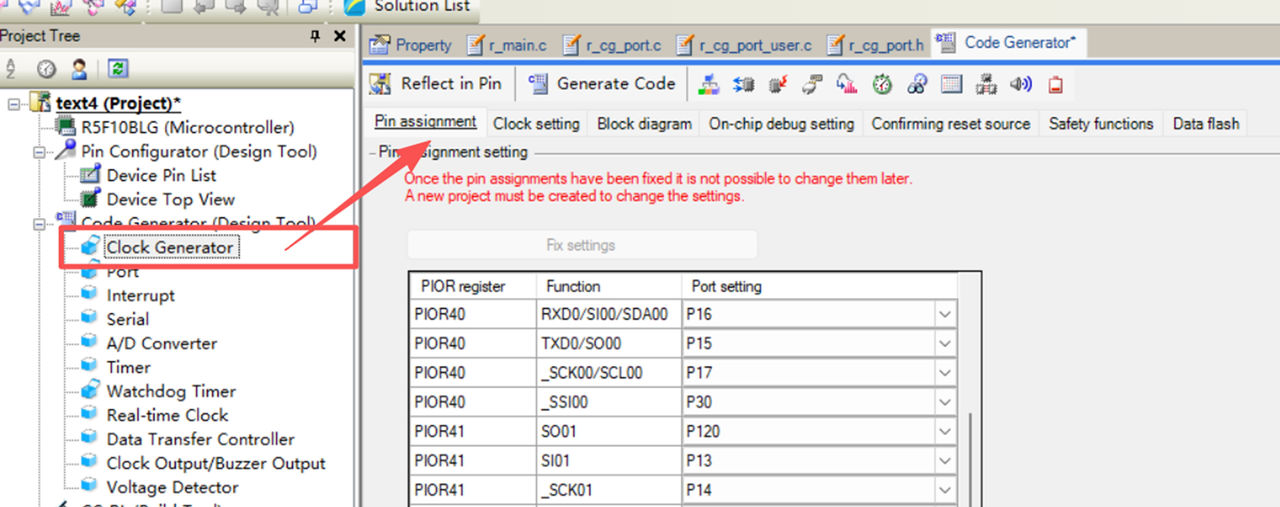Click the refresh icon in Project Tree toolbar

point(118,69)
